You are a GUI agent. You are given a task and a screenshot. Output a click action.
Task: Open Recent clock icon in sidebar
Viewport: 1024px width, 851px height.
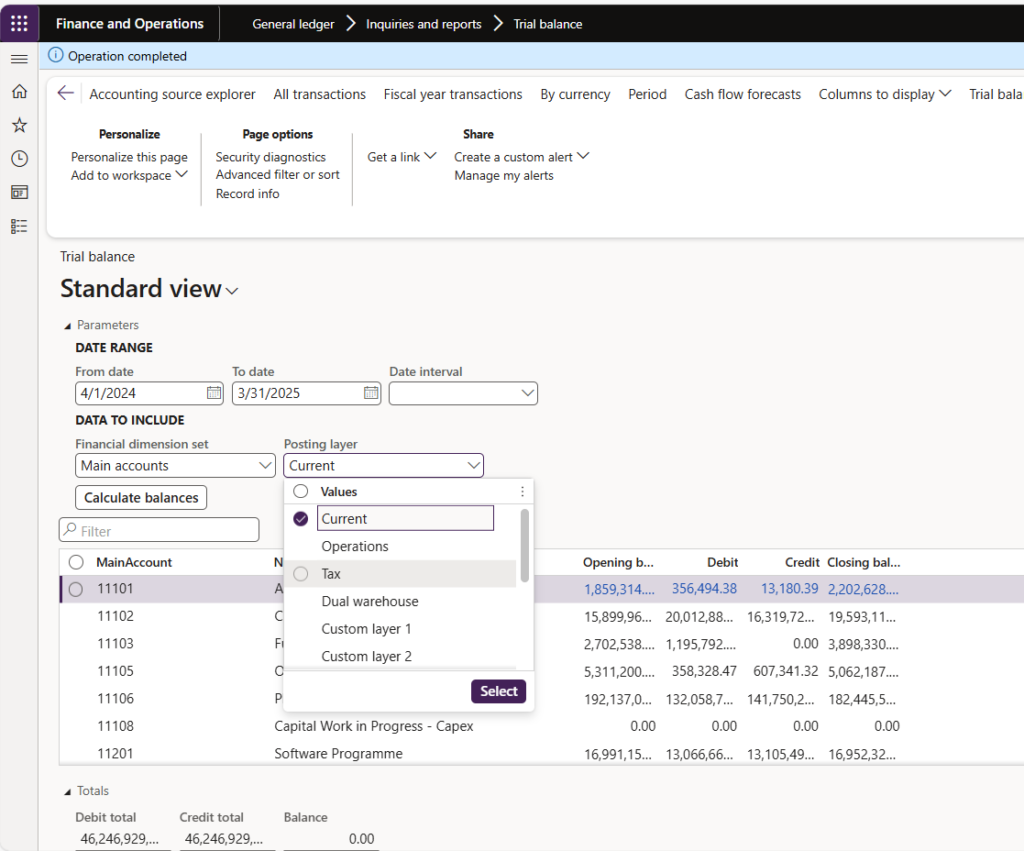coord(19,159)
